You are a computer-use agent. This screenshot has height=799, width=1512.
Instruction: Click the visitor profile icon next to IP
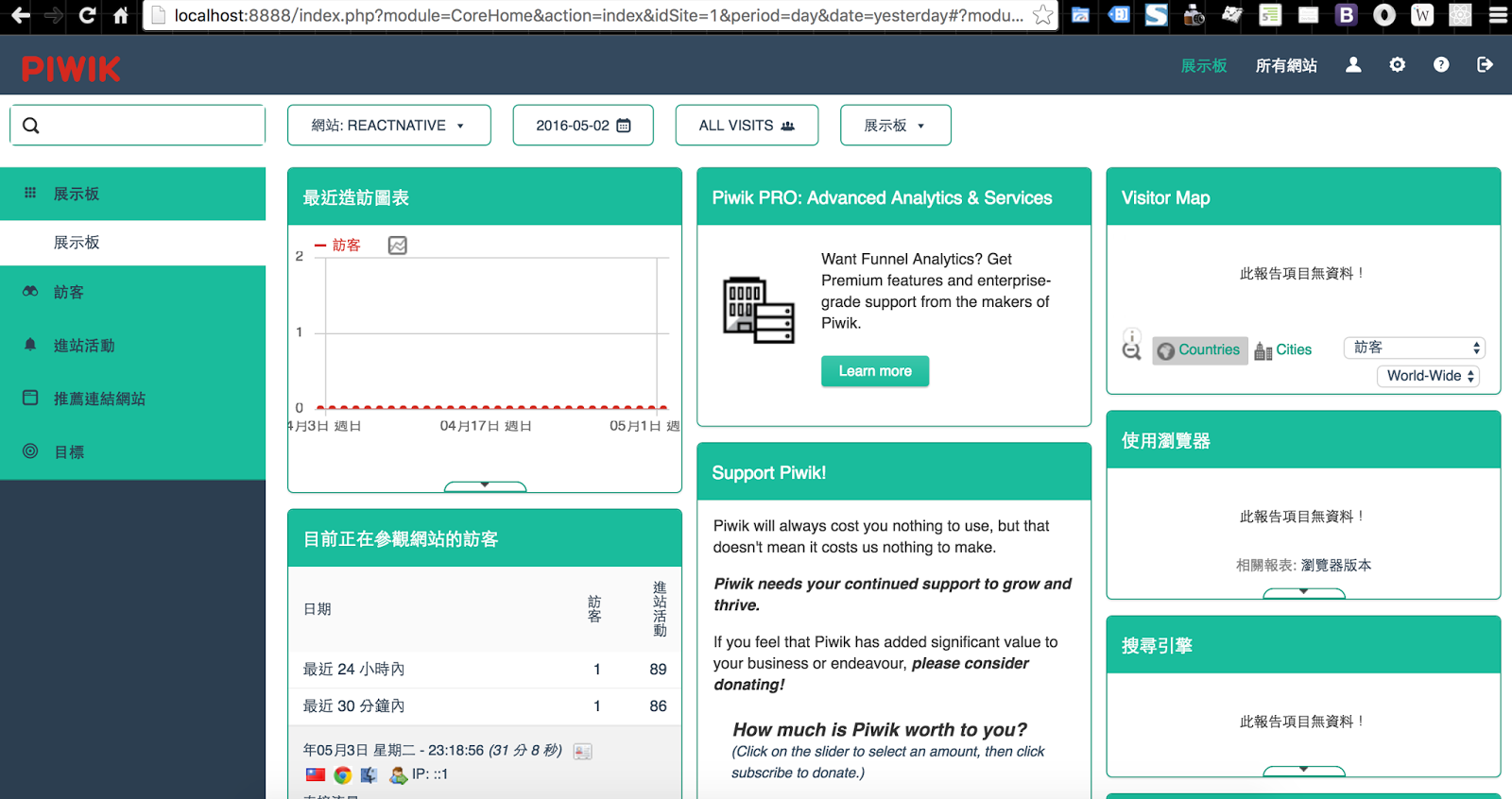[398, 774]
